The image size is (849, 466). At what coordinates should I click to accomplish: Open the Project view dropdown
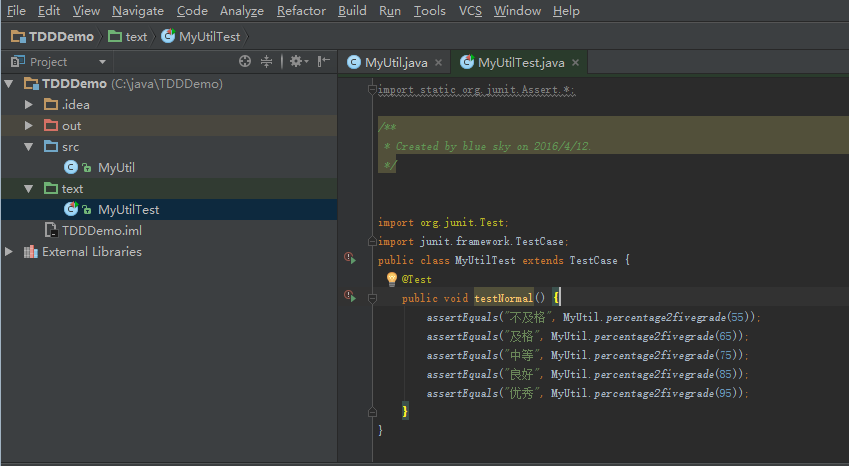(102, 62)
